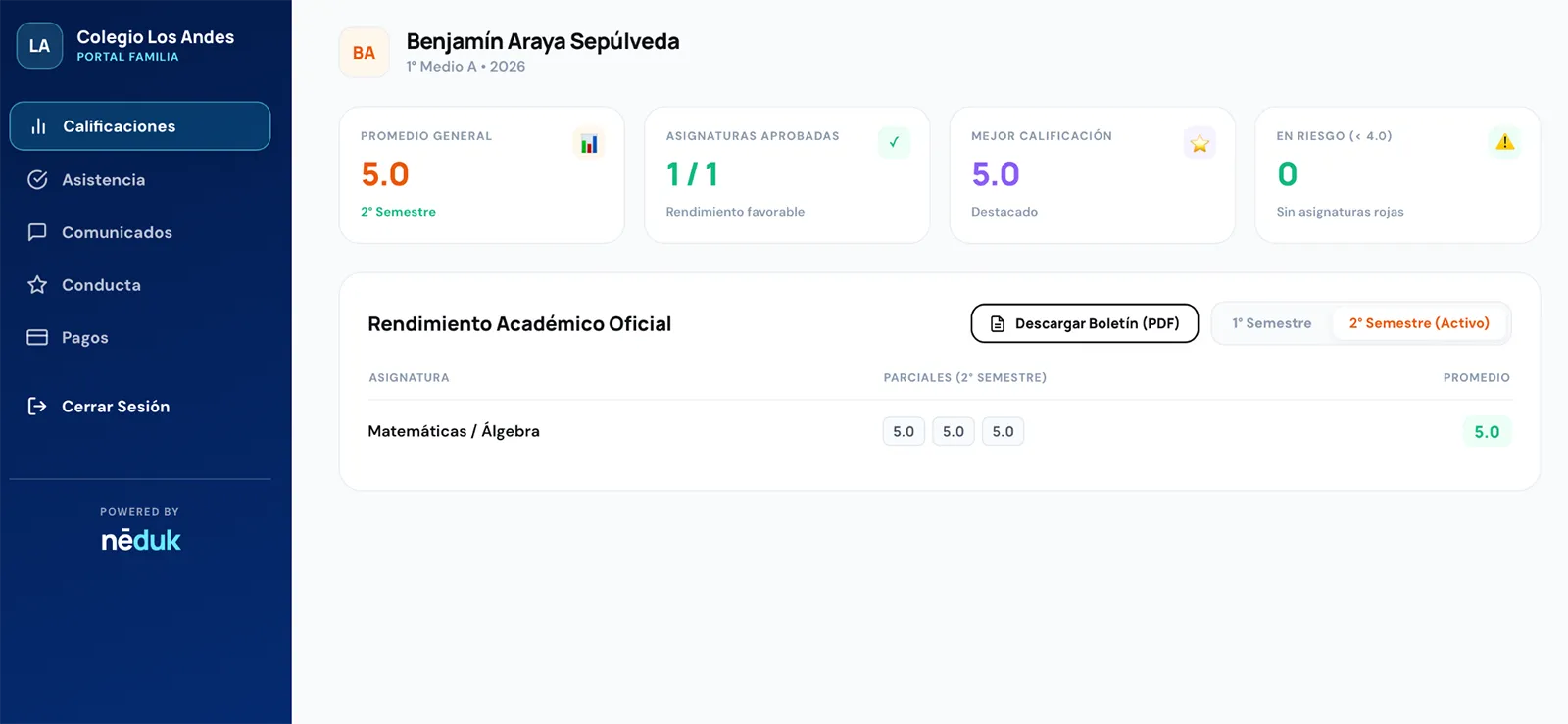This screenshot has width=1568, height=724.
Task: Click the second 5.0 partial grade
Action: [954, 431]
